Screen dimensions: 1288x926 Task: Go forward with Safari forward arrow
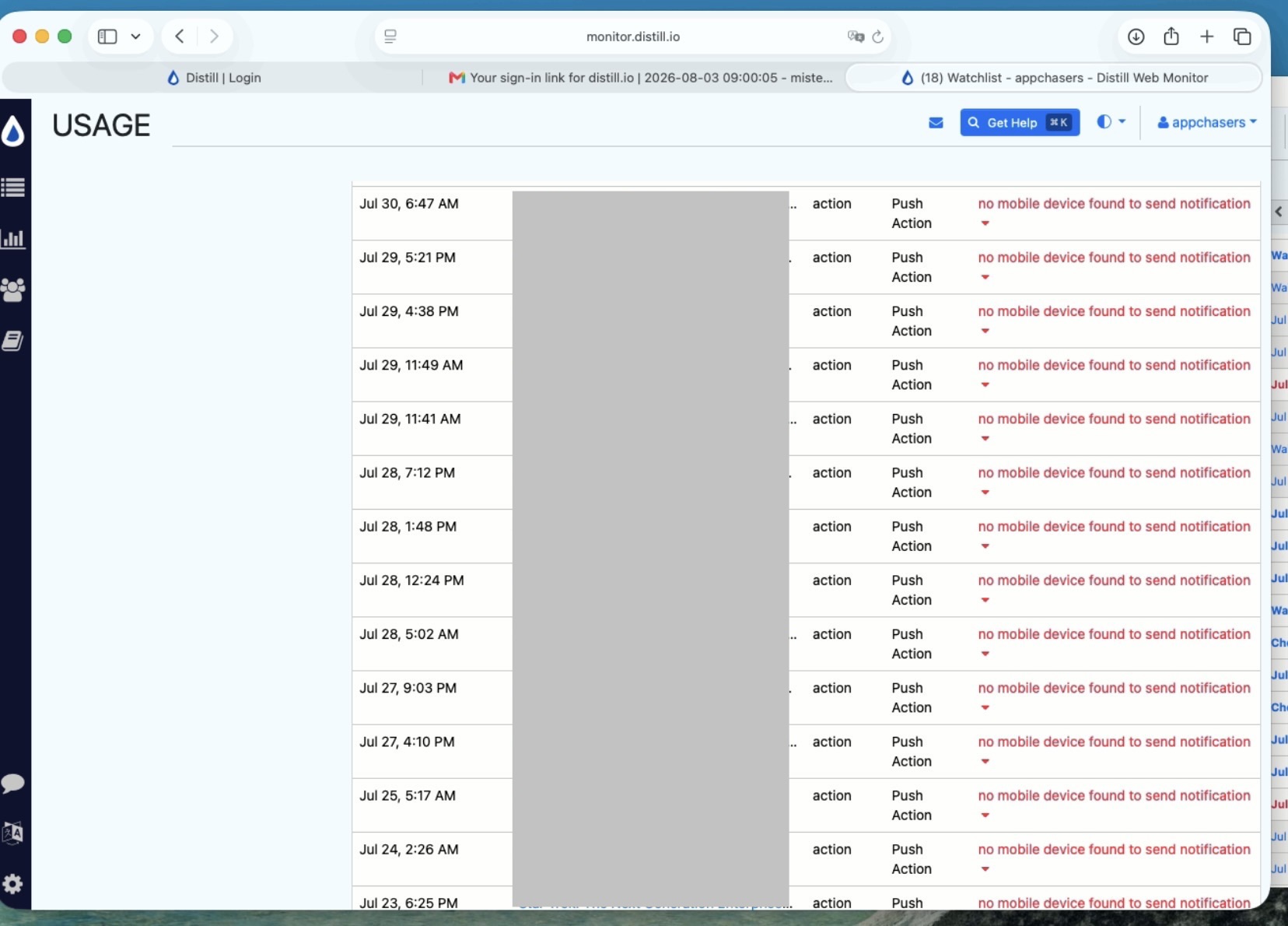(214, 37)
